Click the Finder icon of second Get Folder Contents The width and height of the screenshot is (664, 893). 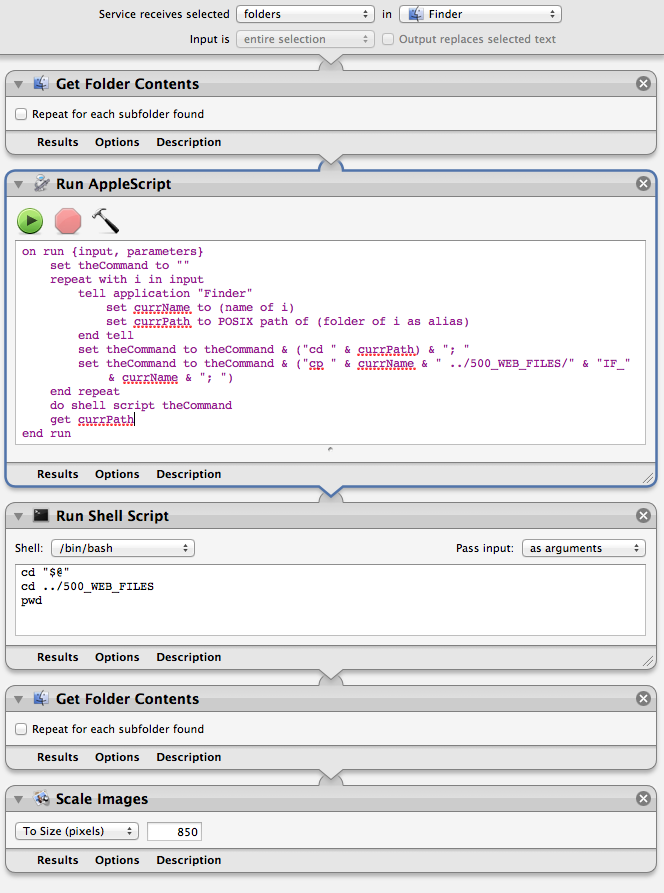pos(41,699)
